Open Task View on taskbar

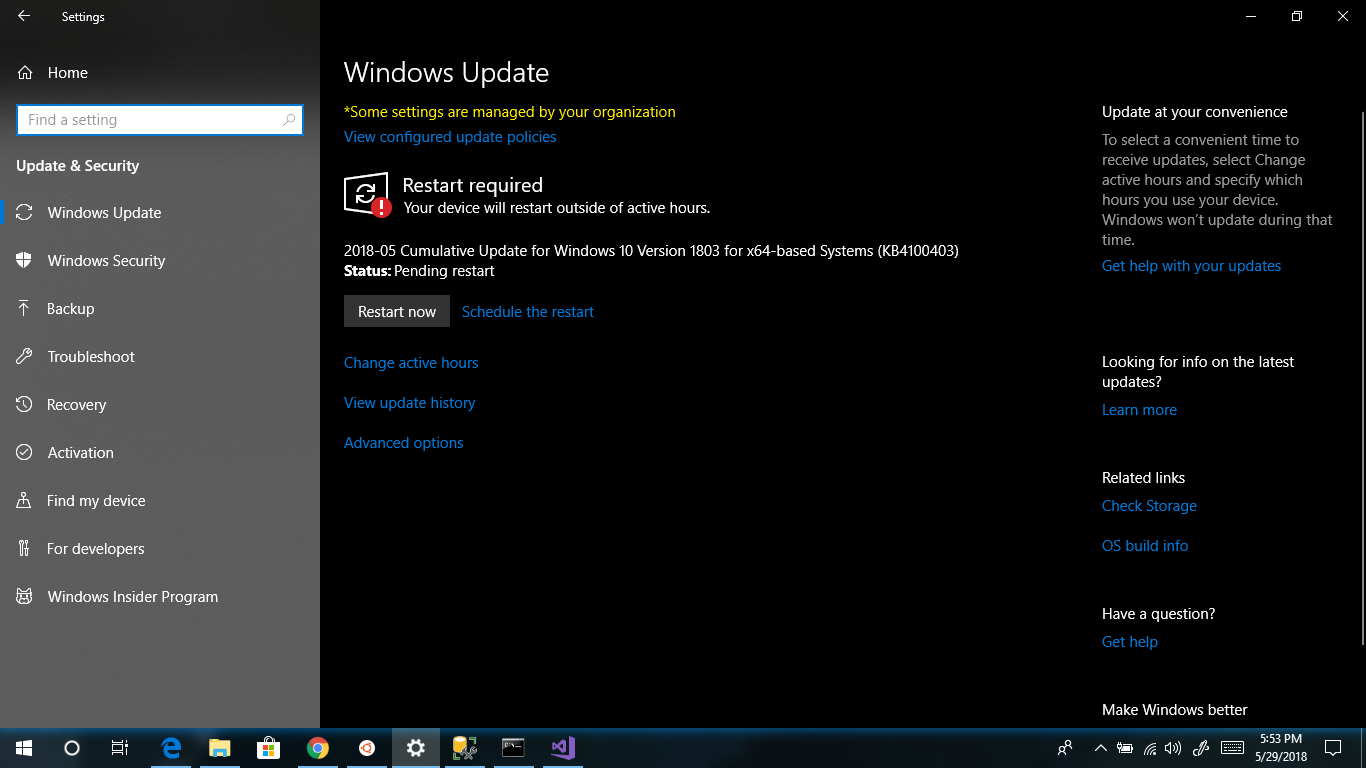(x=120, y=748)
